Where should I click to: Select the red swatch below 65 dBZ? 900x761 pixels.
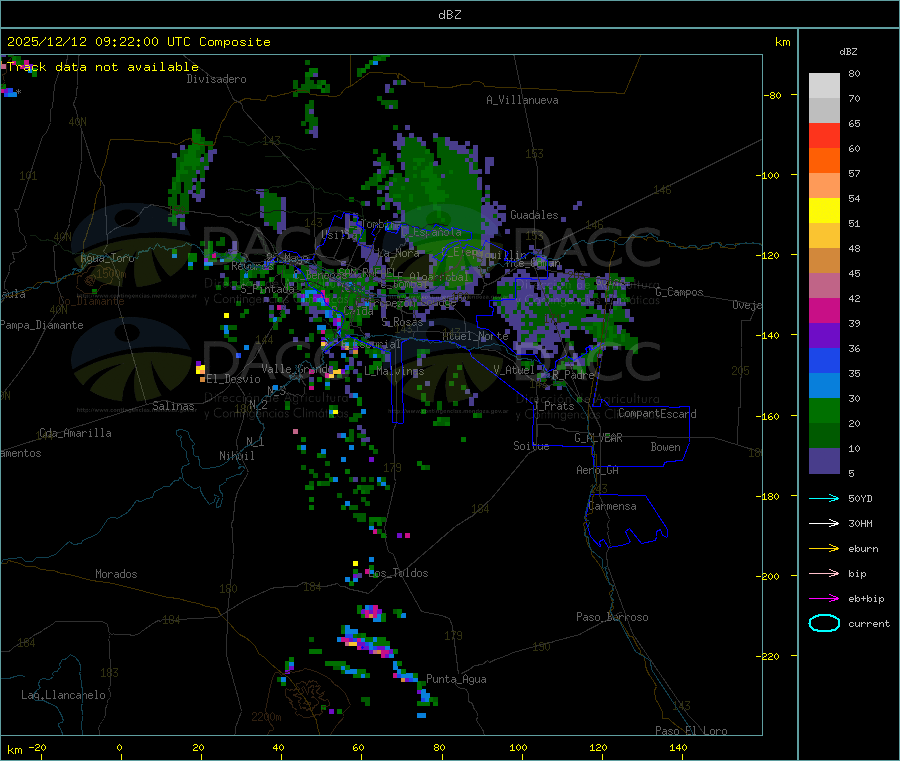(x=824, y=135)
